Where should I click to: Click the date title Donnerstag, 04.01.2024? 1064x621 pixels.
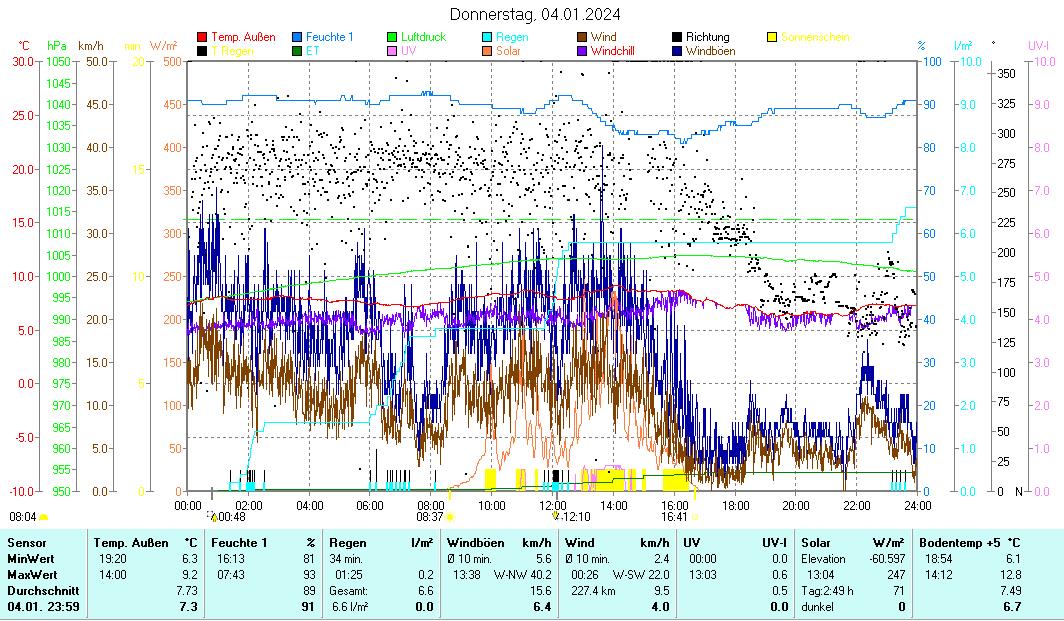(x=534, y=14)
